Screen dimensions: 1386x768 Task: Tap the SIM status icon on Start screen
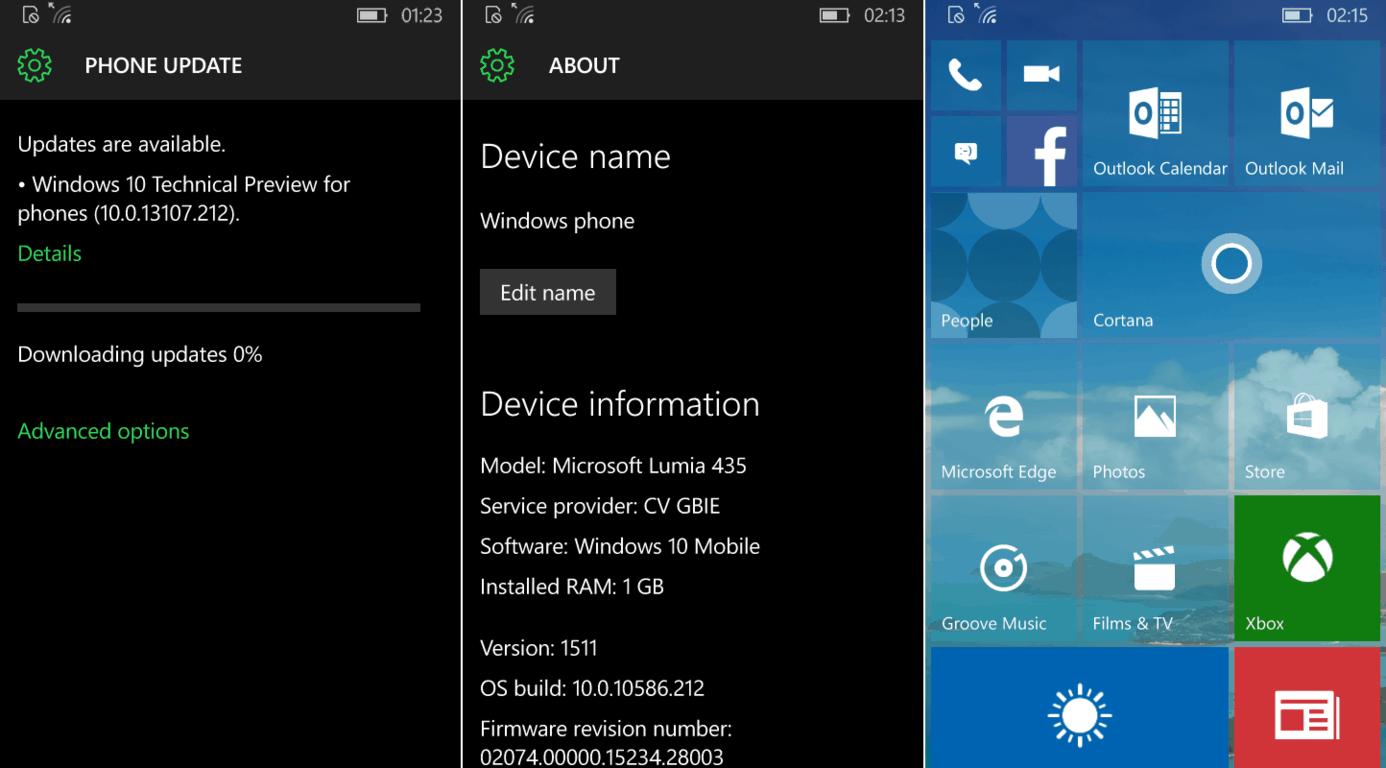[956, 15]
